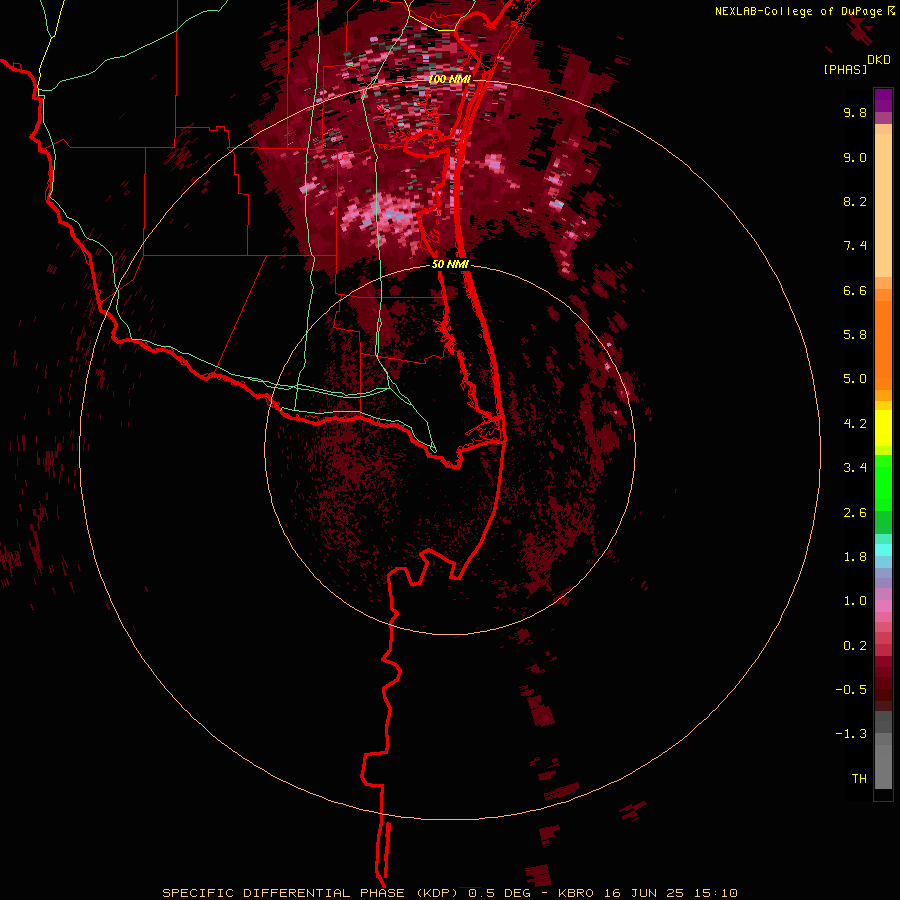This screenshot has height=900, width=900.
Task: Click the 5.8 scale value
Action: pyautogui.click(x=855, y=335)
